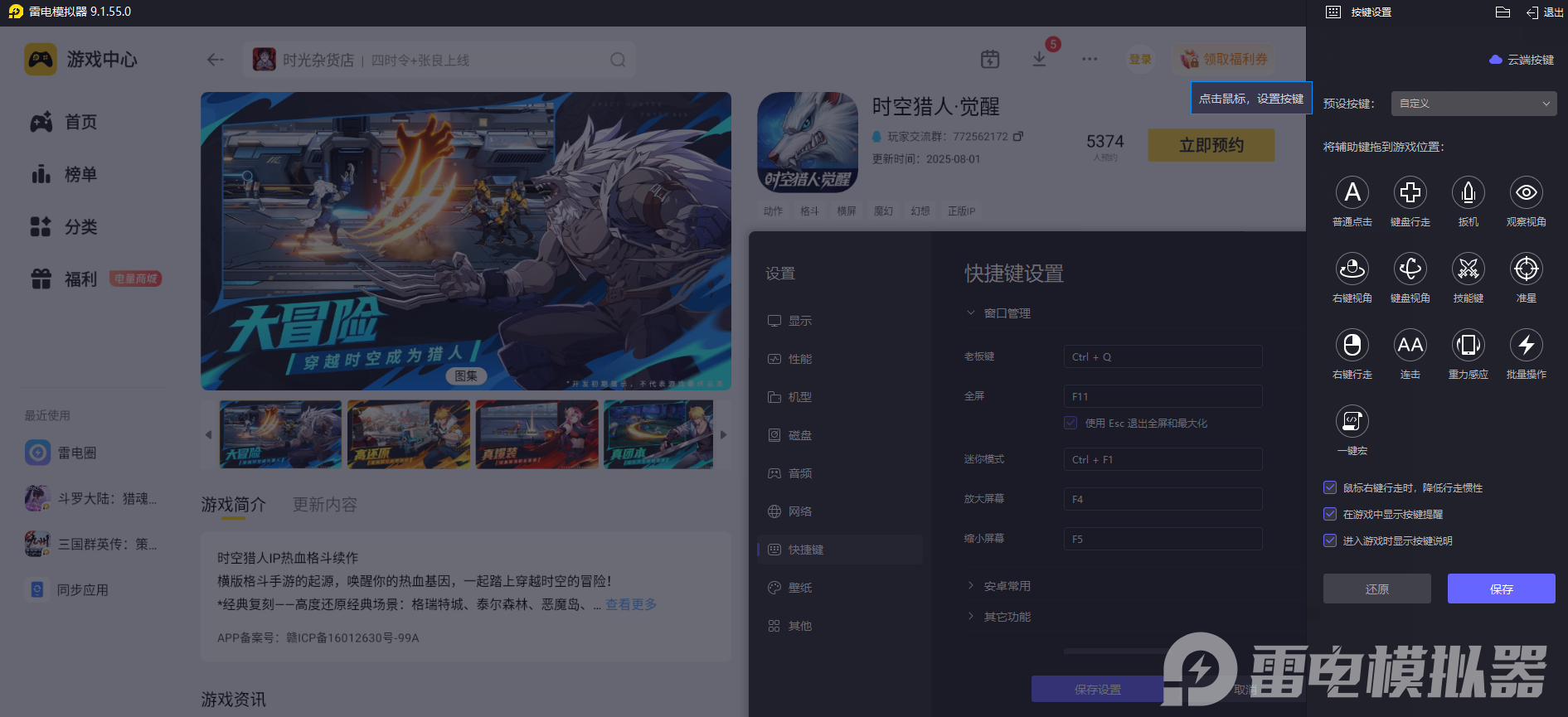This screenshot has height=717, width=1568.
Task: Open the 查看更多 link
Action: tap(631, 604)
